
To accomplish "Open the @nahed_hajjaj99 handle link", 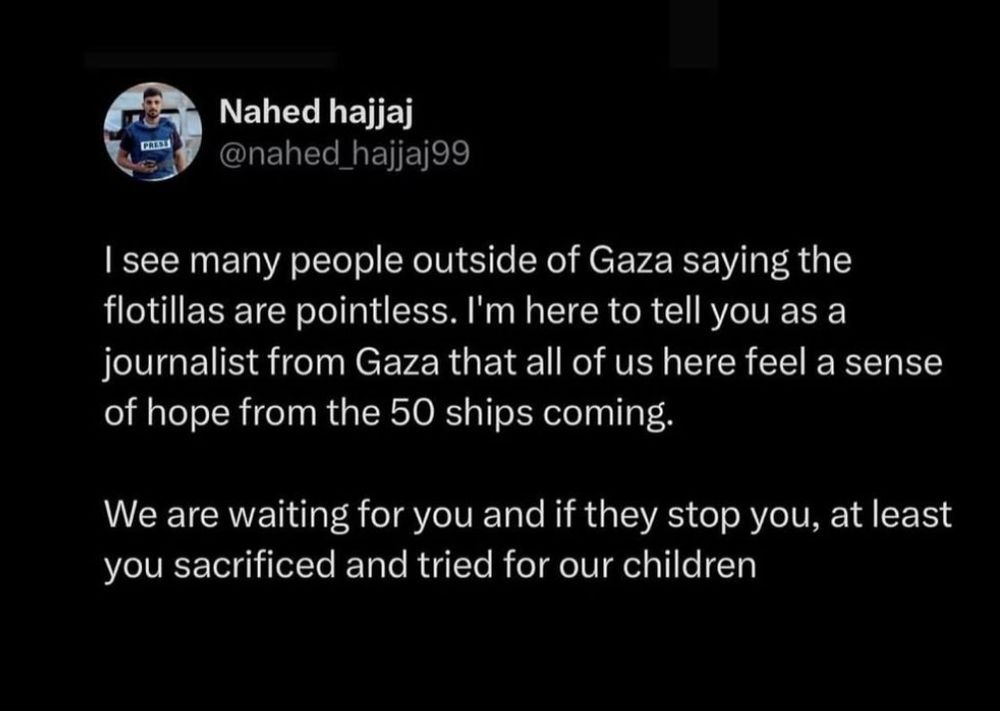I will 344,154.
